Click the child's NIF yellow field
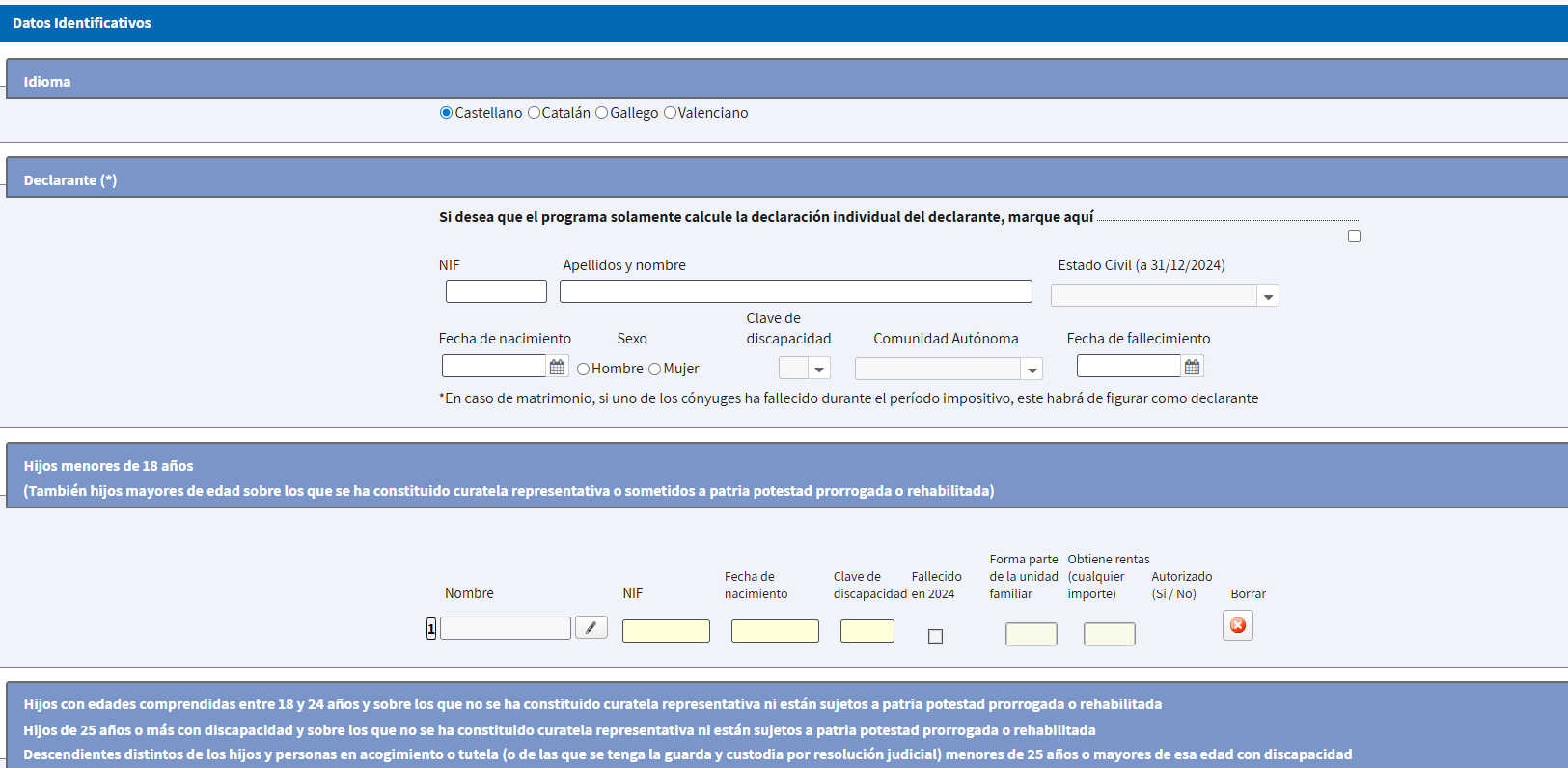The height and width of the screenshot is (768, 1568). click(x=666, y=631)
